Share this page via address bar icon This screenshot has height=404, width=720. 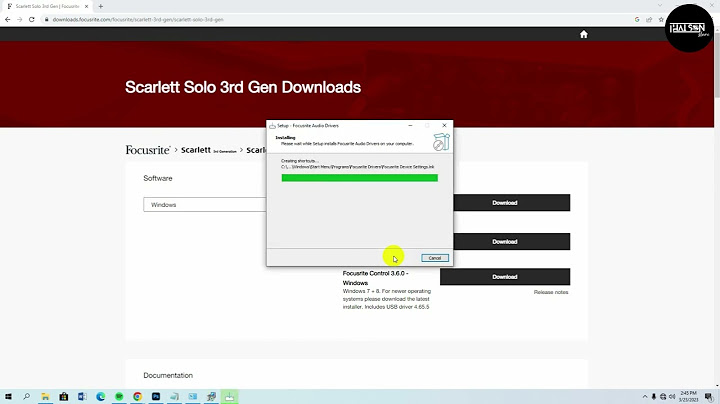click(x=649, y=20)
